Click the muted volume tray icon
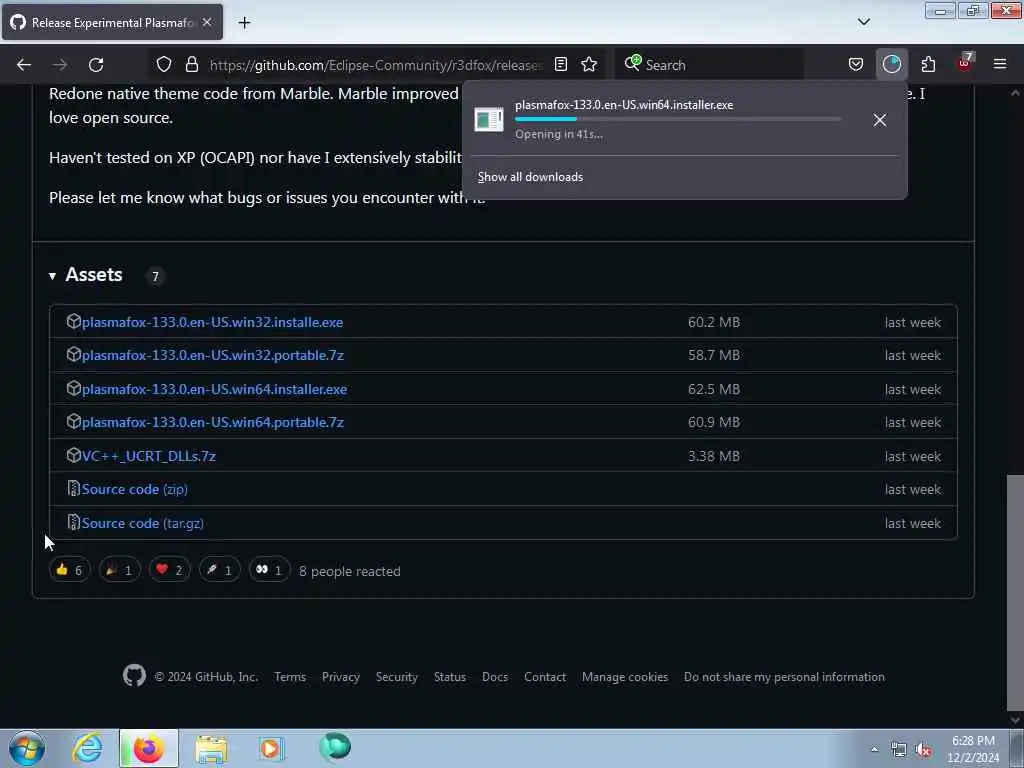 pyautogui.click(x=923, y=750)
